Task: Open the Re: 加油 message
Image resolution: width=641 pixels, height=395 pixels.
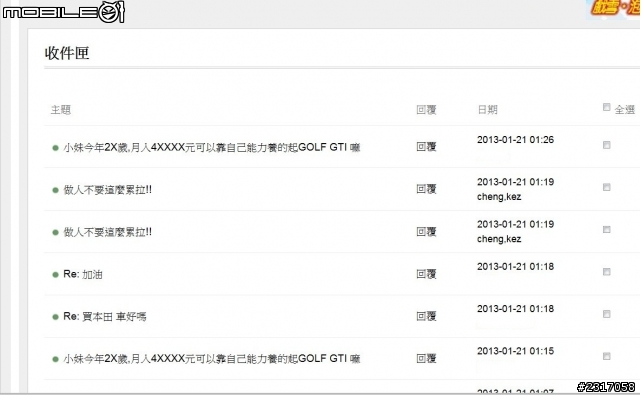Action: 83,274
